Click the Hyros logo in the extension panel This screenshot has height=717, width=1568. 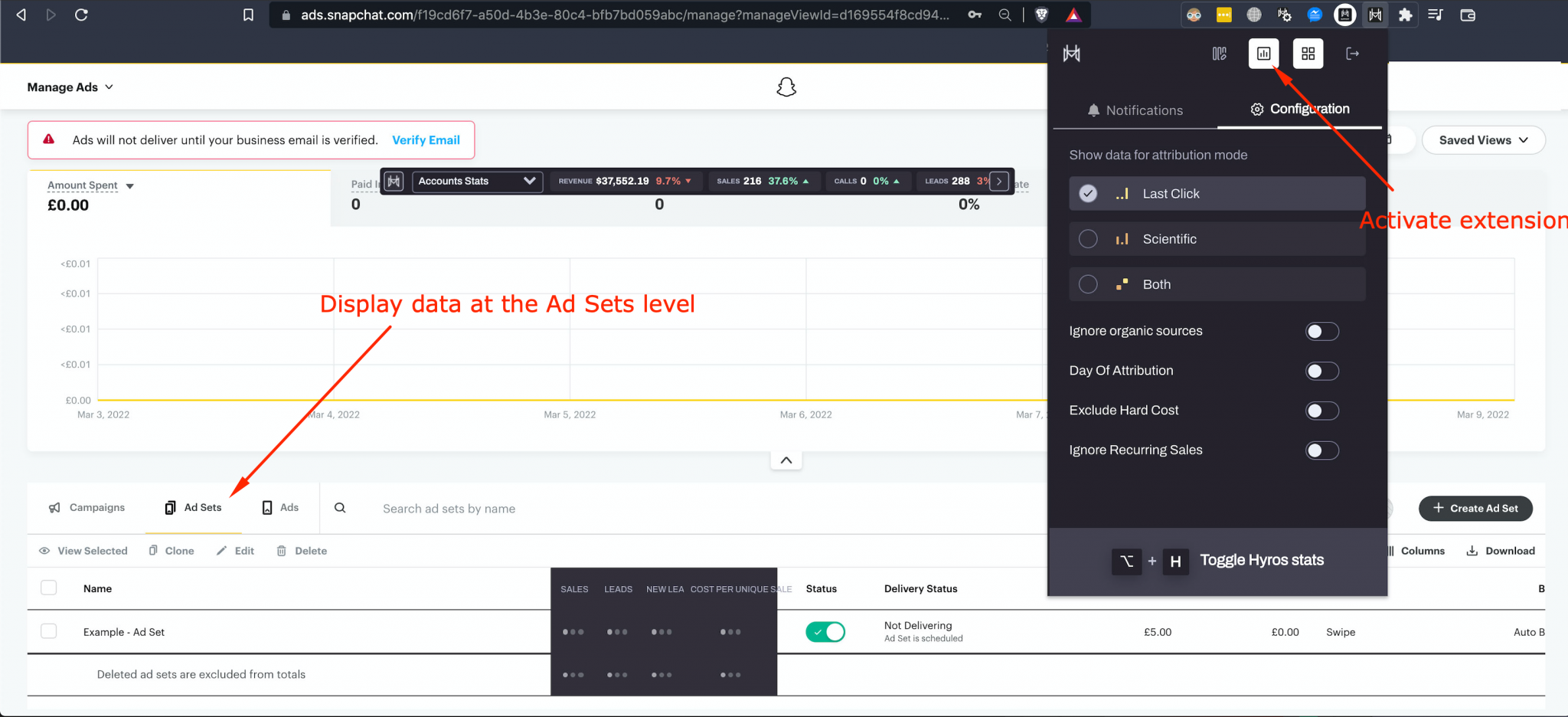coord(1072,54)
